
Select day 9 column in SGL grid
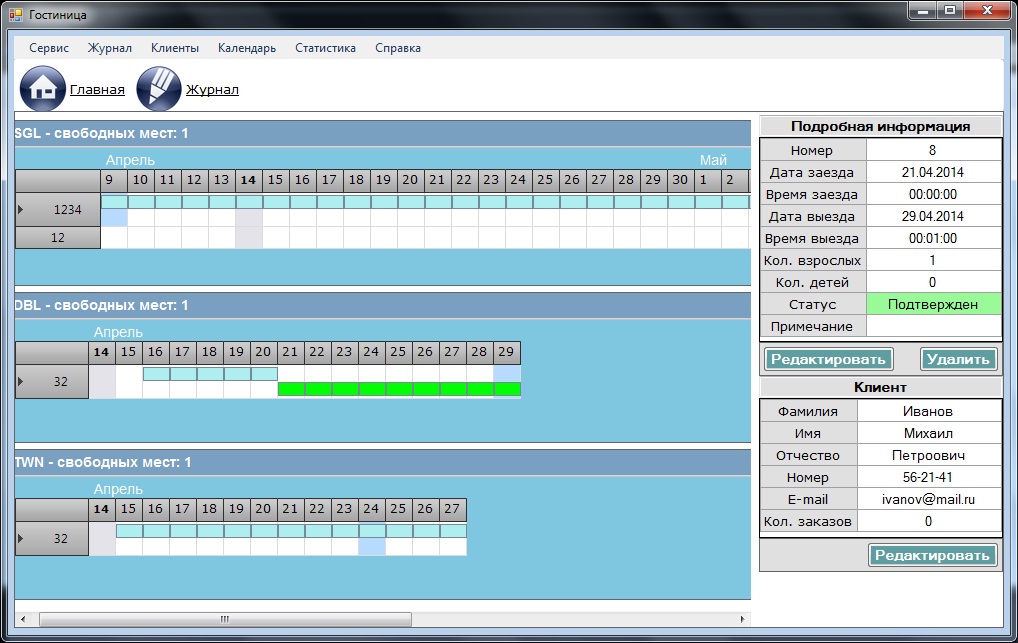click(114, 181)
